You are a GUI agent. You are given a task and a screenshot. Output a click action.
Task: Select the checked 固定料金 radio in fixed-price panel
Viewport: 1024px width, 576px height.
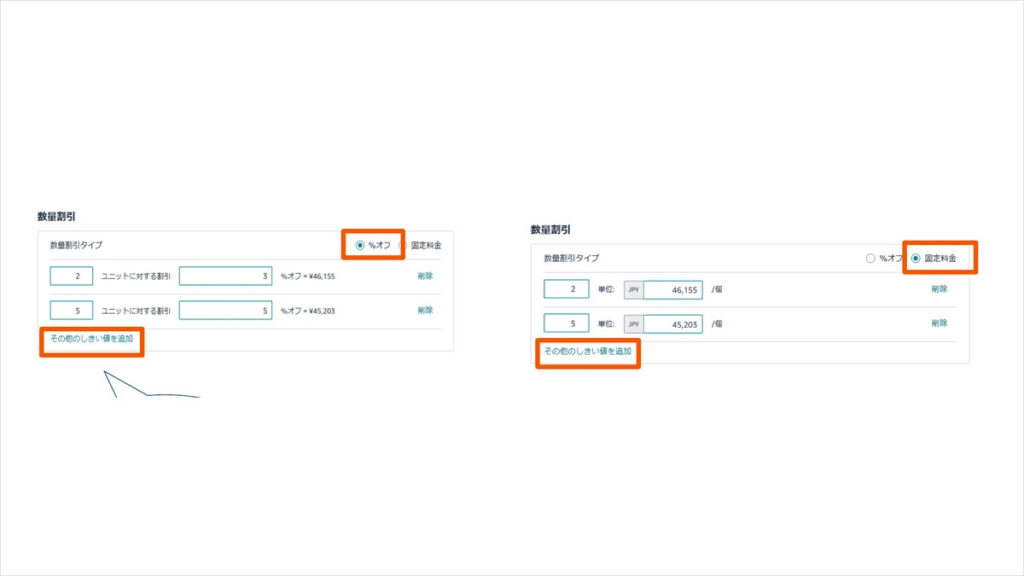tap(916, 258)
